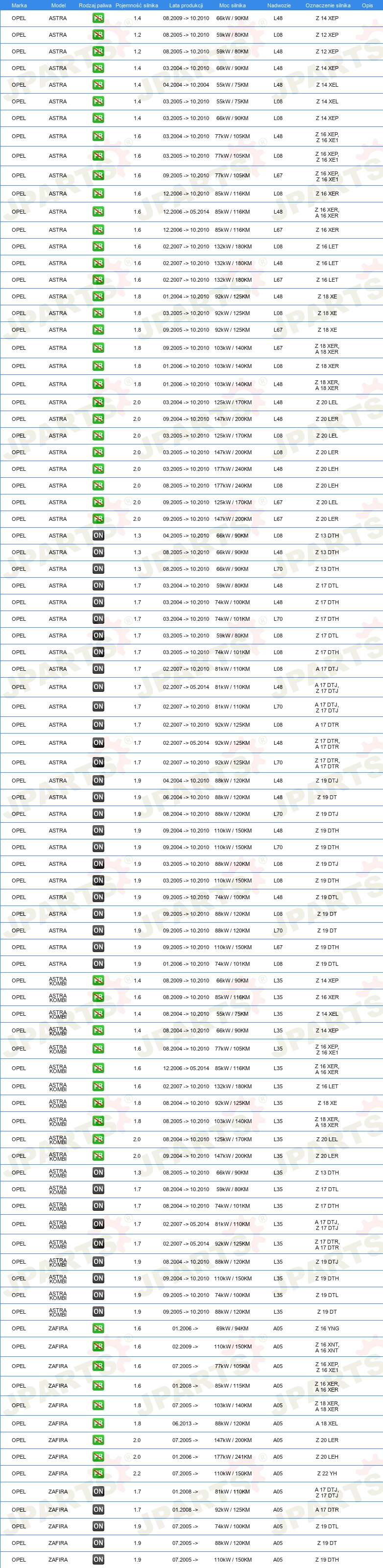Select A05 body cell in Z 22 YH row
Screen dimensions: 383x1568
click(278, 1473)
